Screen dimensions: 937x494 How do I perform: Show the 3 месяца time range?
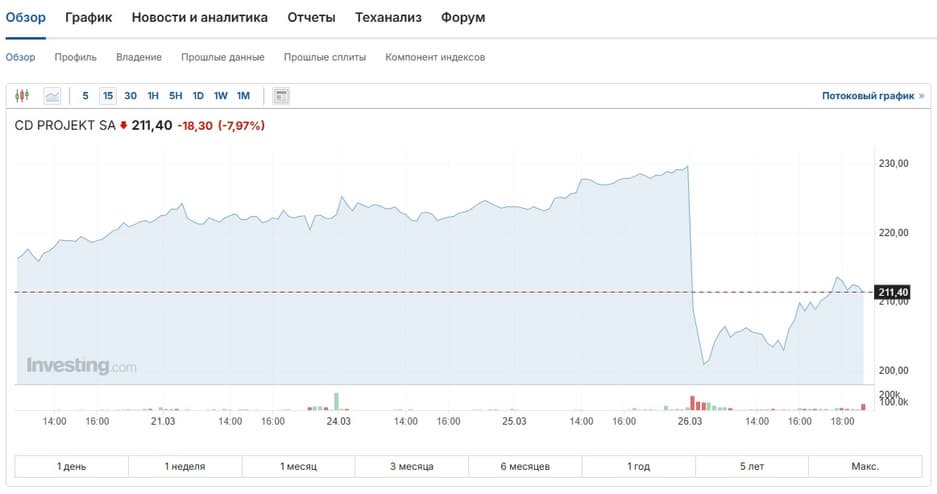412,467
